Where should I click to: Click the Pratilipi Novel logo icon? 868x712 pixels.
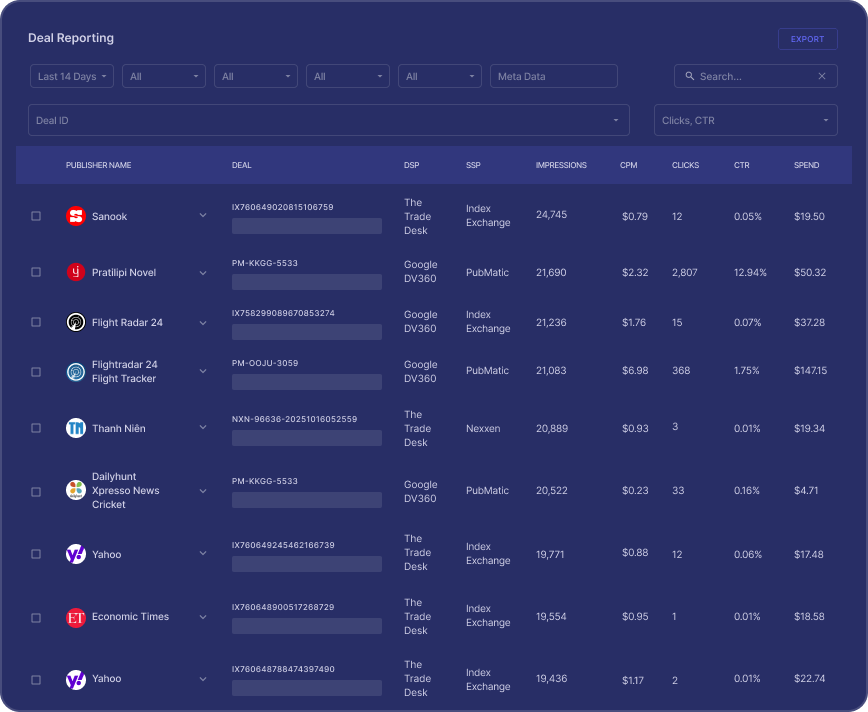75,272
